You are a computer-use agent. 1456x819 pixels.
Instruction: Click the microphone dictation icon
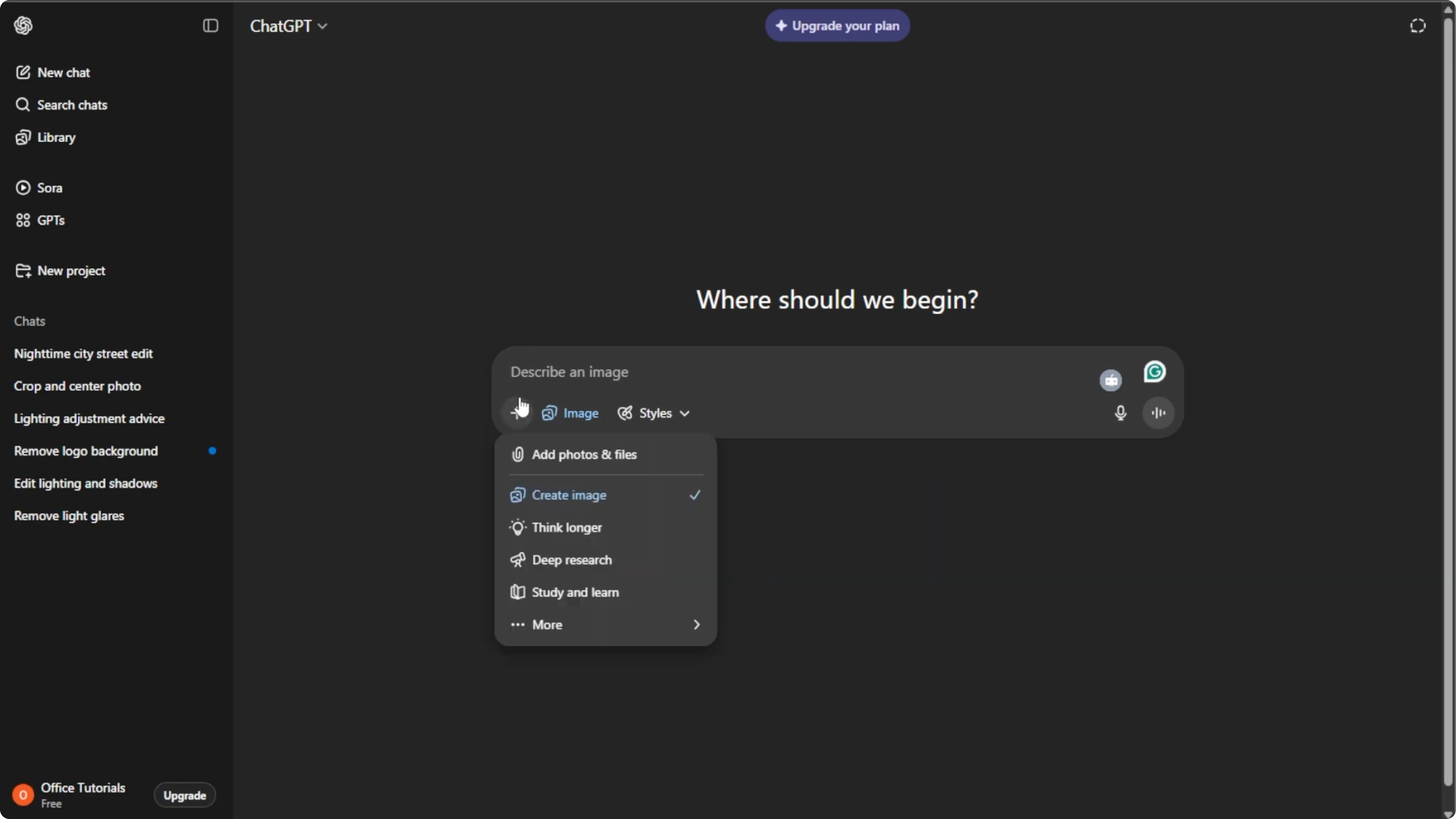1120,413
